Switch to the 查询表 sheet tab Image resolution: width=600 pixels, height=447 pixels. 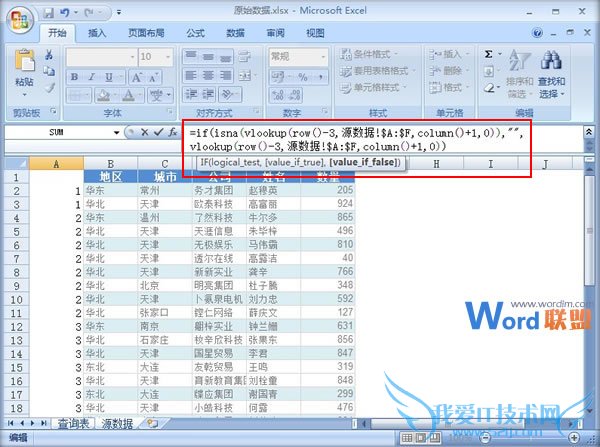pos(73,423)
